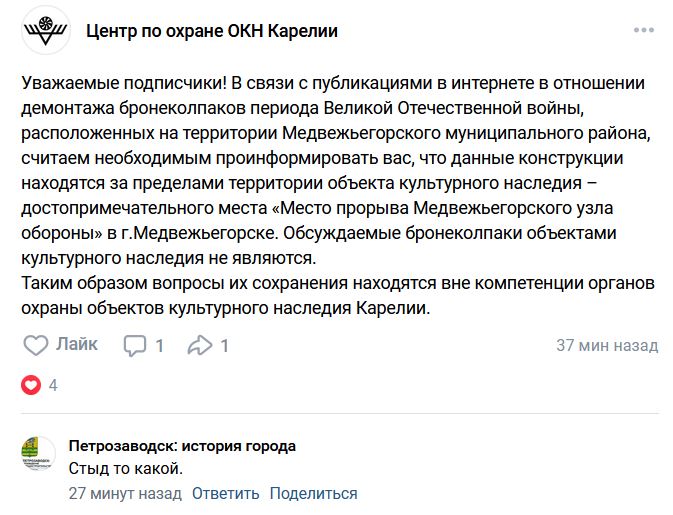This screenshot has height=515, width=673.
Task: Click the heart Like icon
Action: (35, 345)
